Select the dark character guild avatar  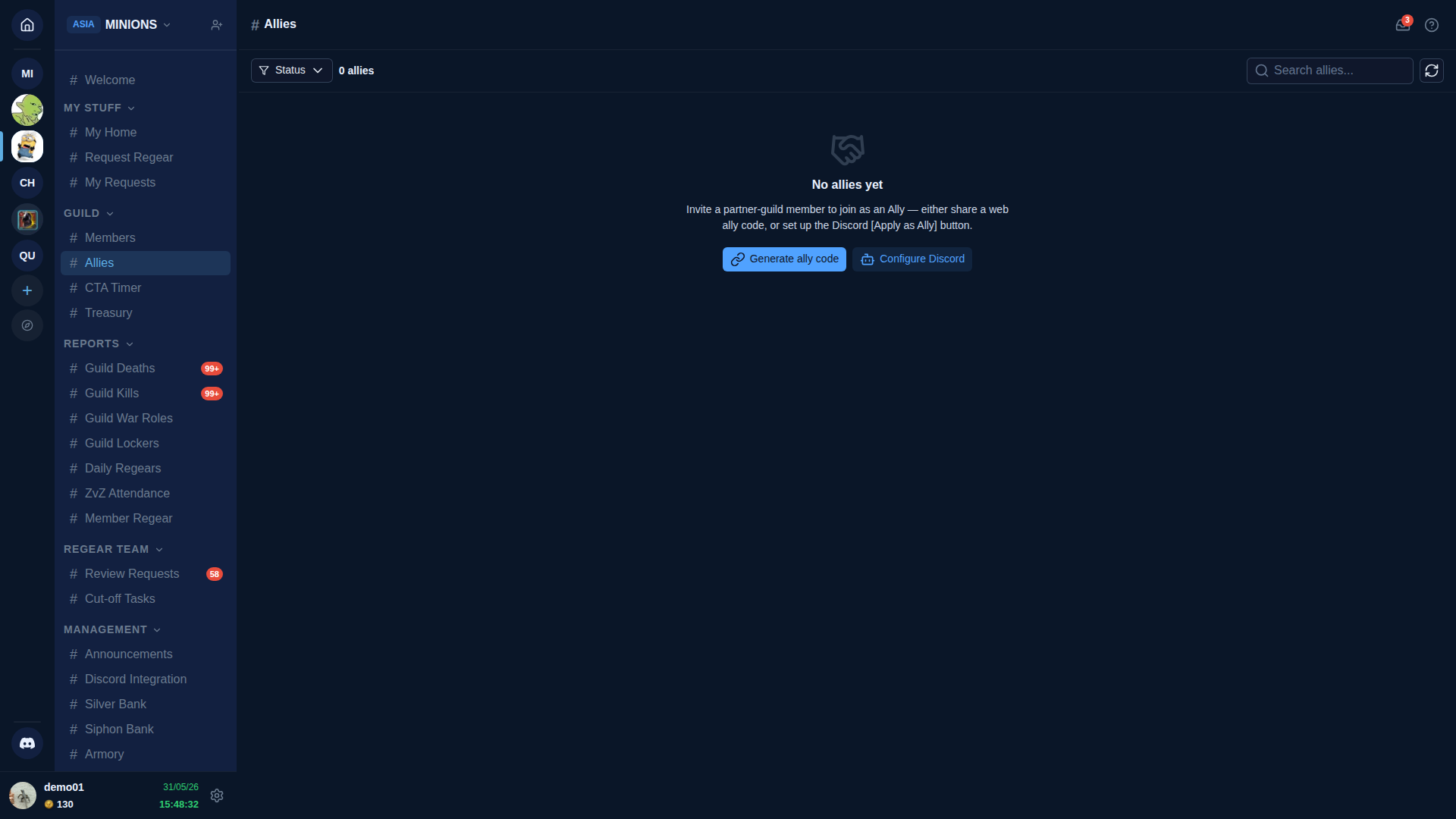[27, 219]
